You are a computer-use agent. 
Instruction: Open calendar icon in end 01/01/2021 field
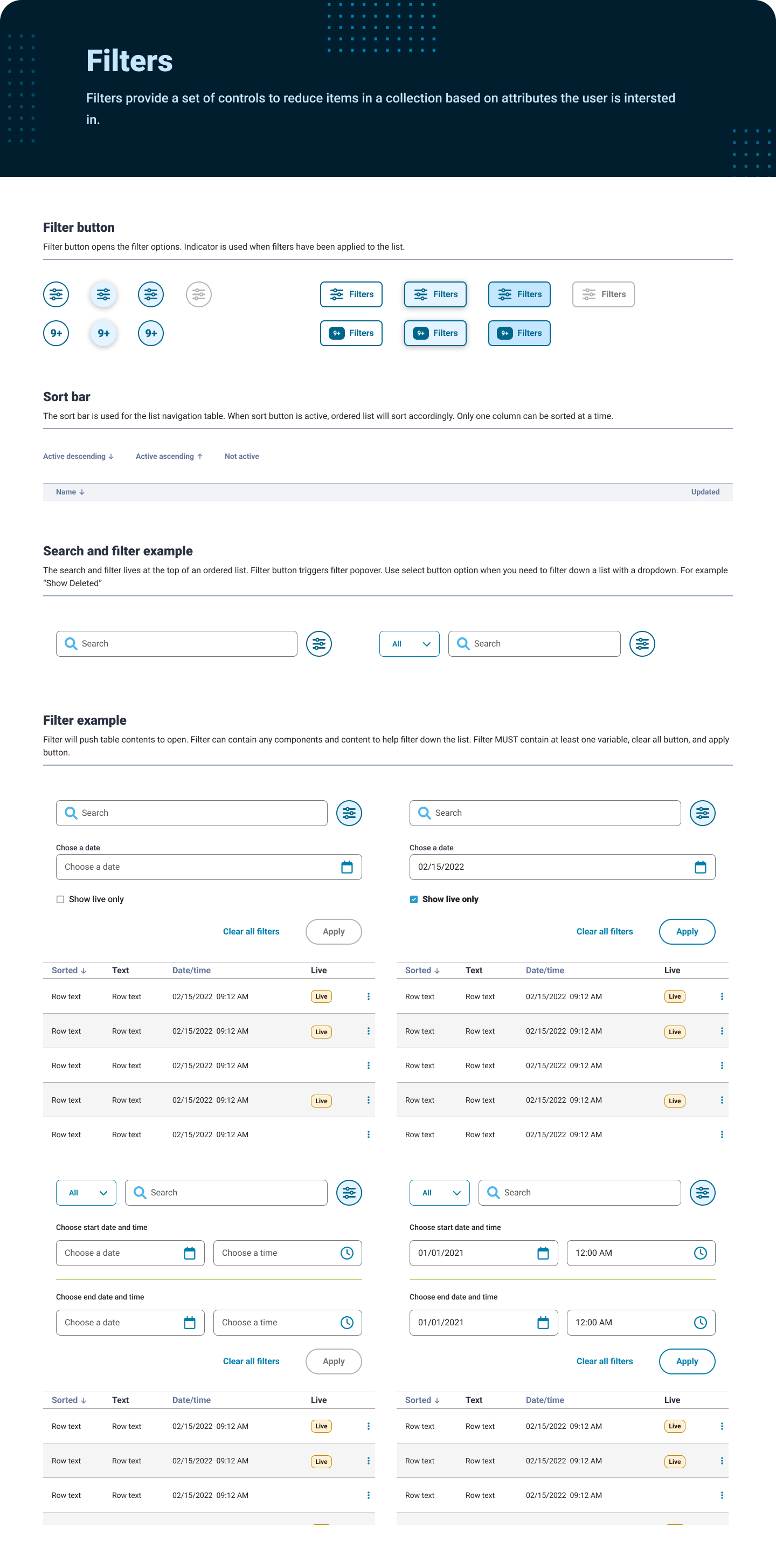(543, 1323)
